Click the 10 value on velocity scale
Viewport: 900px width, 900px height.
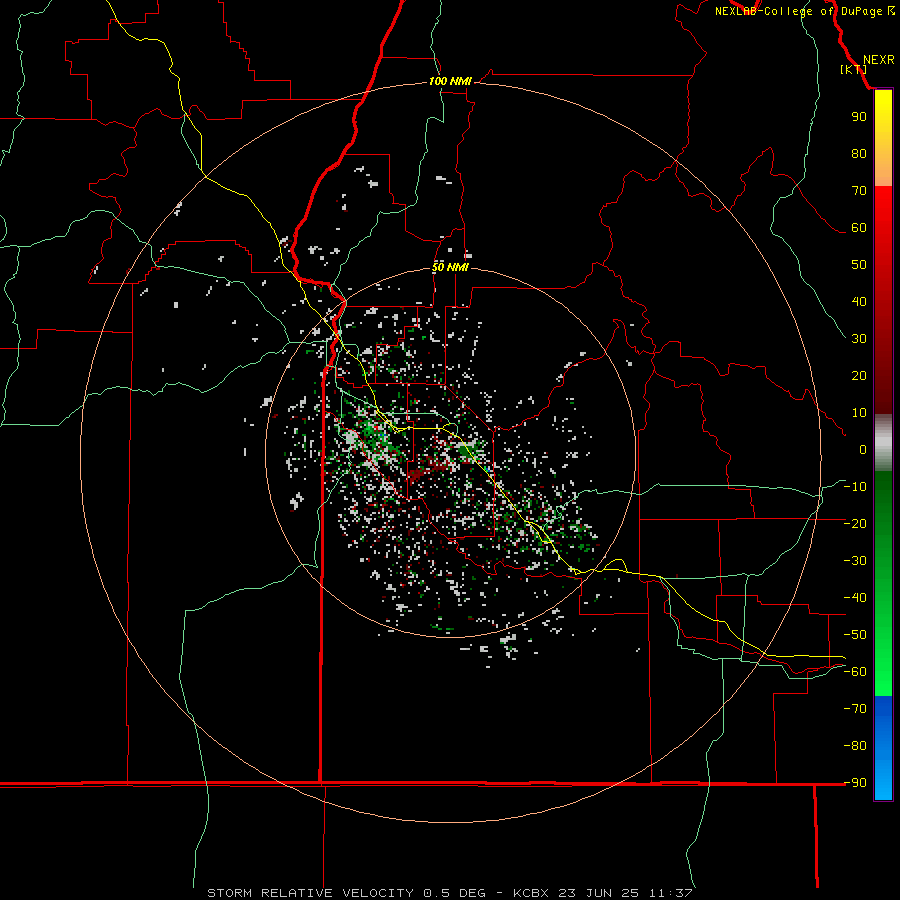pyautogui.click(x=859, y=413)
